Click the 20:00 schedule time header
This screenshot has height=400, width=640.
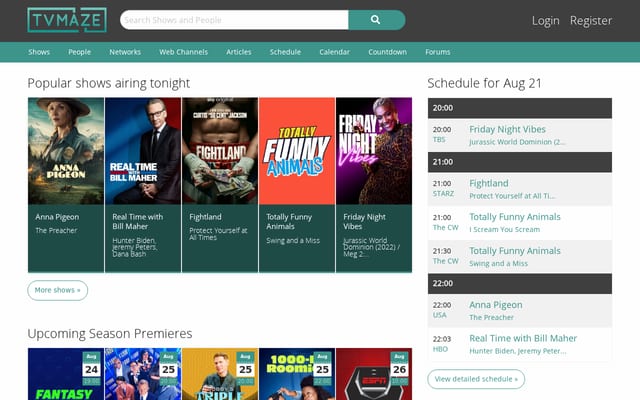(520, 108)
